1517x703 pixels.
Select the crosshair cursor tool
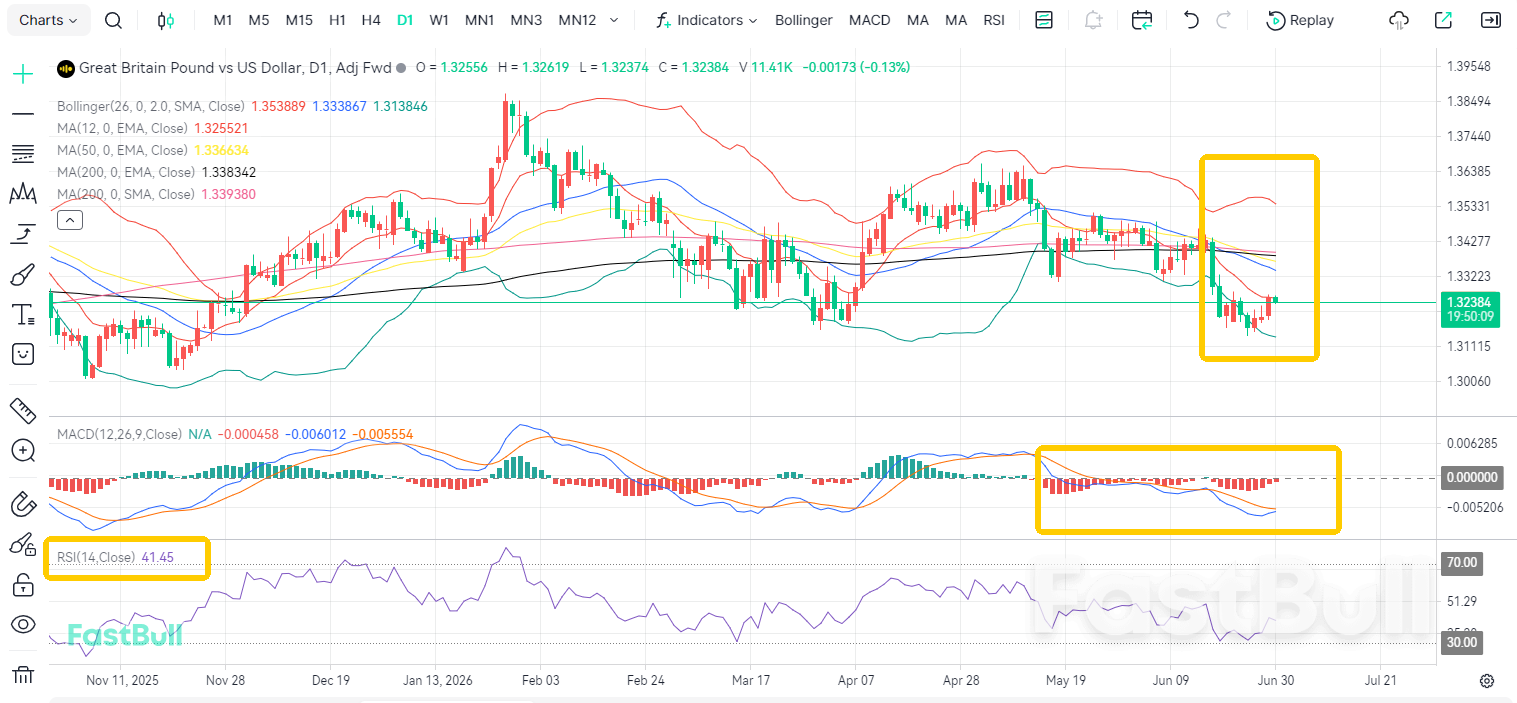[23, 73]
